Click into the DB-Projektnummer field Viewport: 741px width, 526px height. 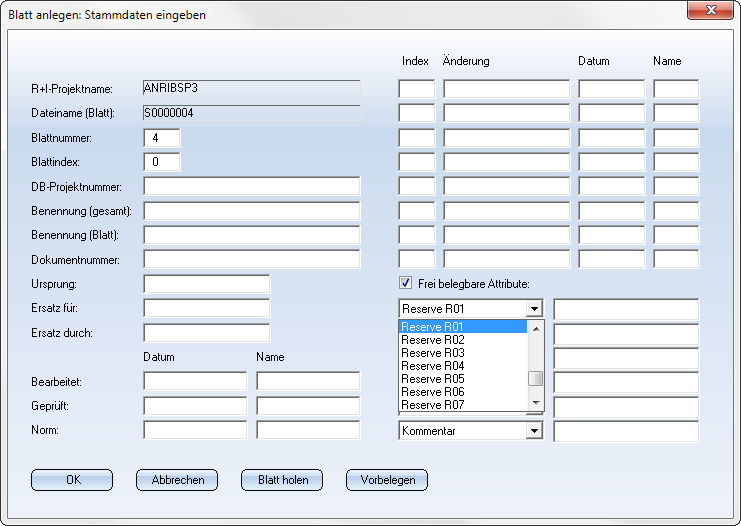(x=251, y=186)
